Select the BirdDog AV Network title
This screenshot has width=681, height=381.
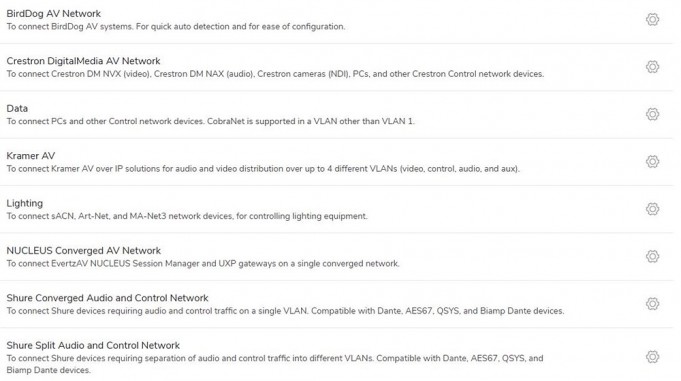[53, 13]
